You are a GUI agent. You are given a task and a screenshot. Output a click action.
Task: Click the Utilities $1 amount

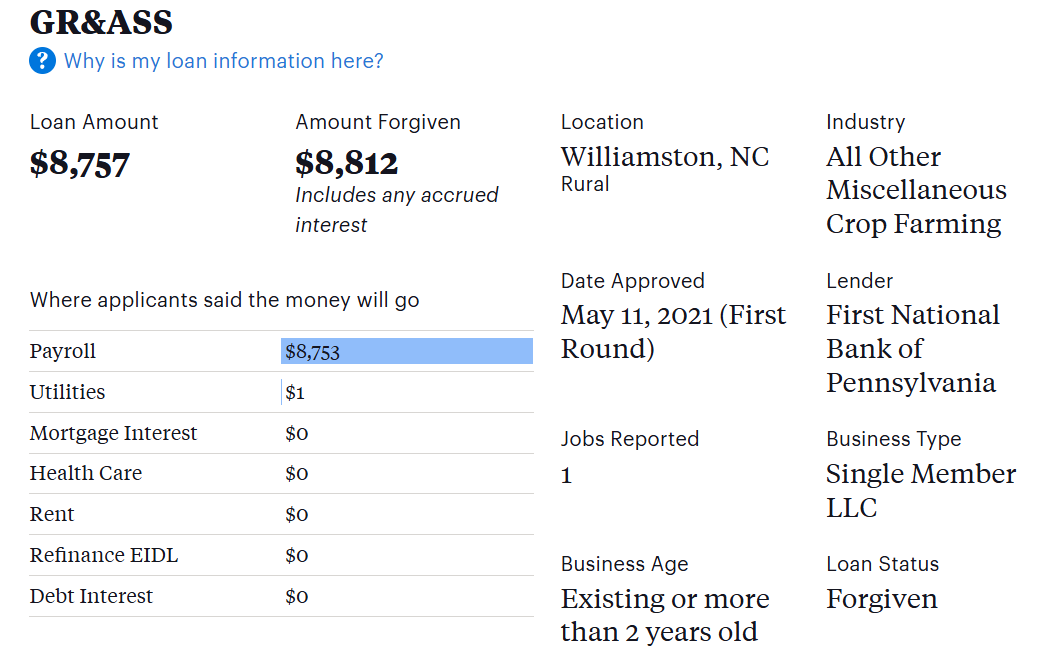pos(295,393)
